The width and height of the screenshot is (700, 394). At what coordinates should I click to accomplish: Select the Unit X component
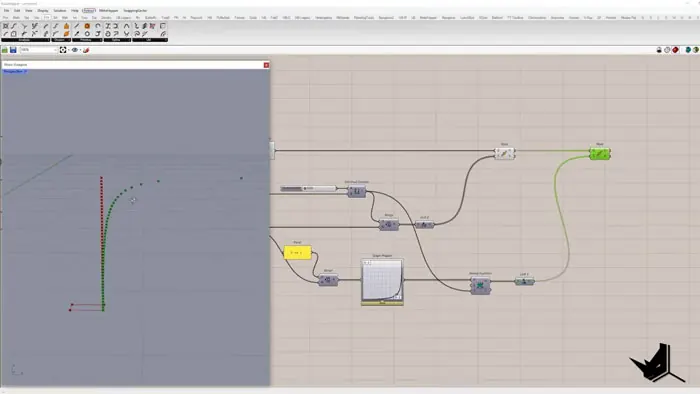[525, 281]
